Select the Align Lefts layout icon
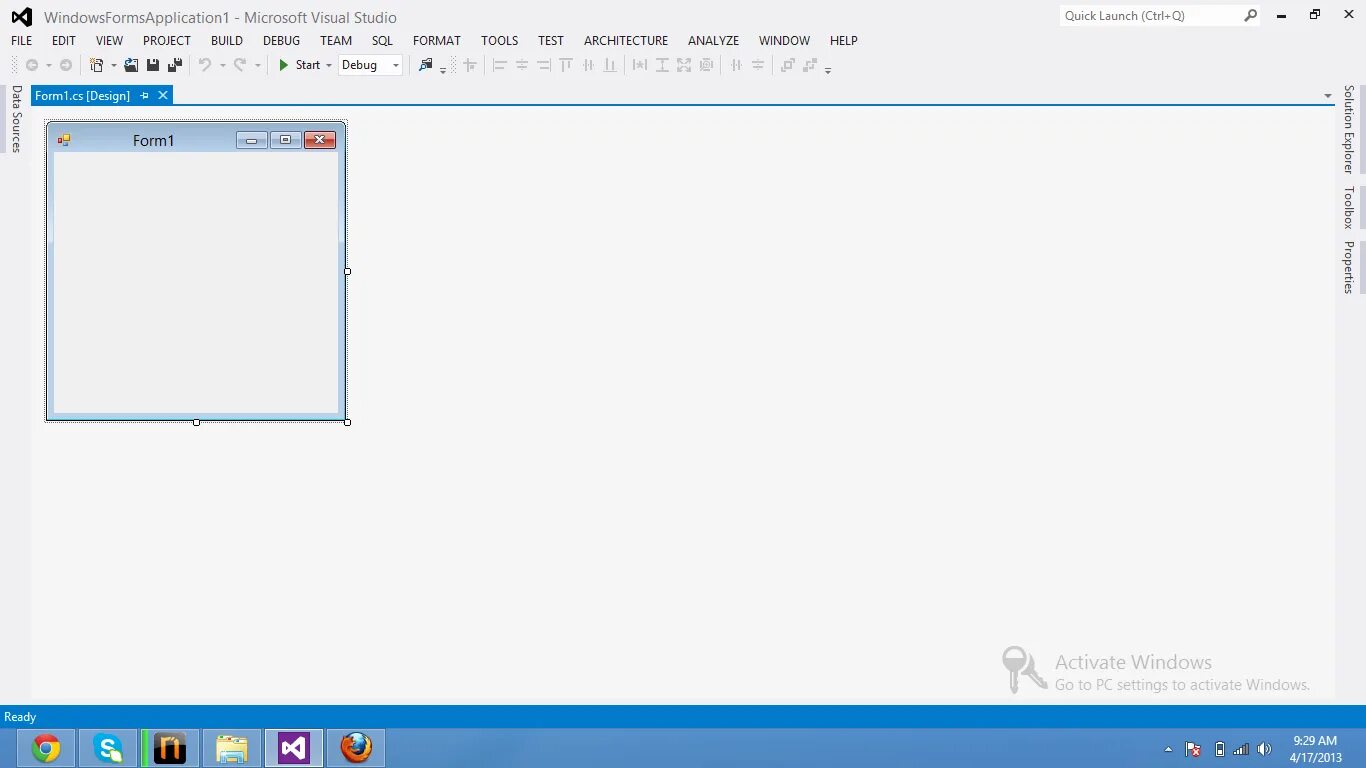 click(x=499, y=64)
